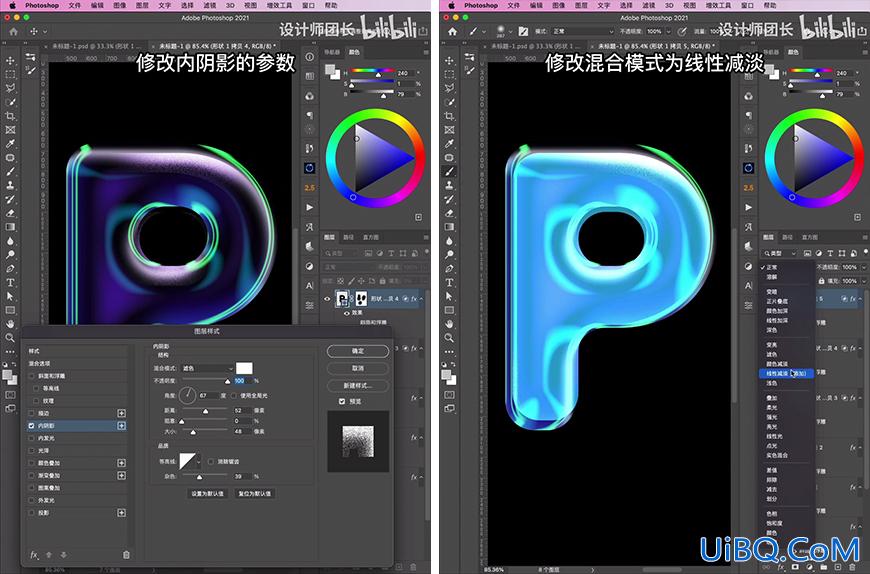Open the white shadow color swatch in Layer Style
Viewport: 870px width, 574px height.
point(244,368)
